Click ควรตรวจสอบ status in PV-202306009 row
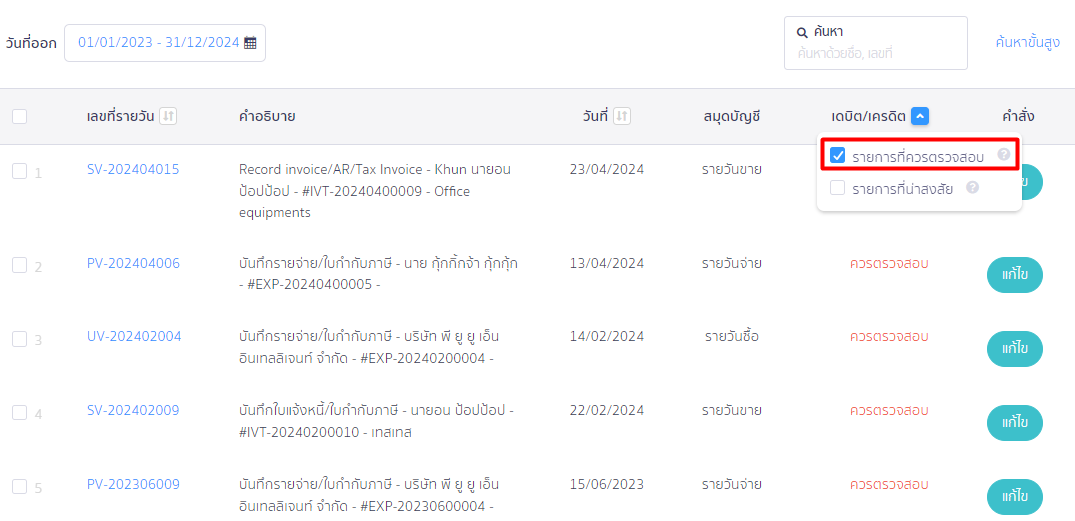1075x521 pixels. pyautogui.click(x=889, y=485)
